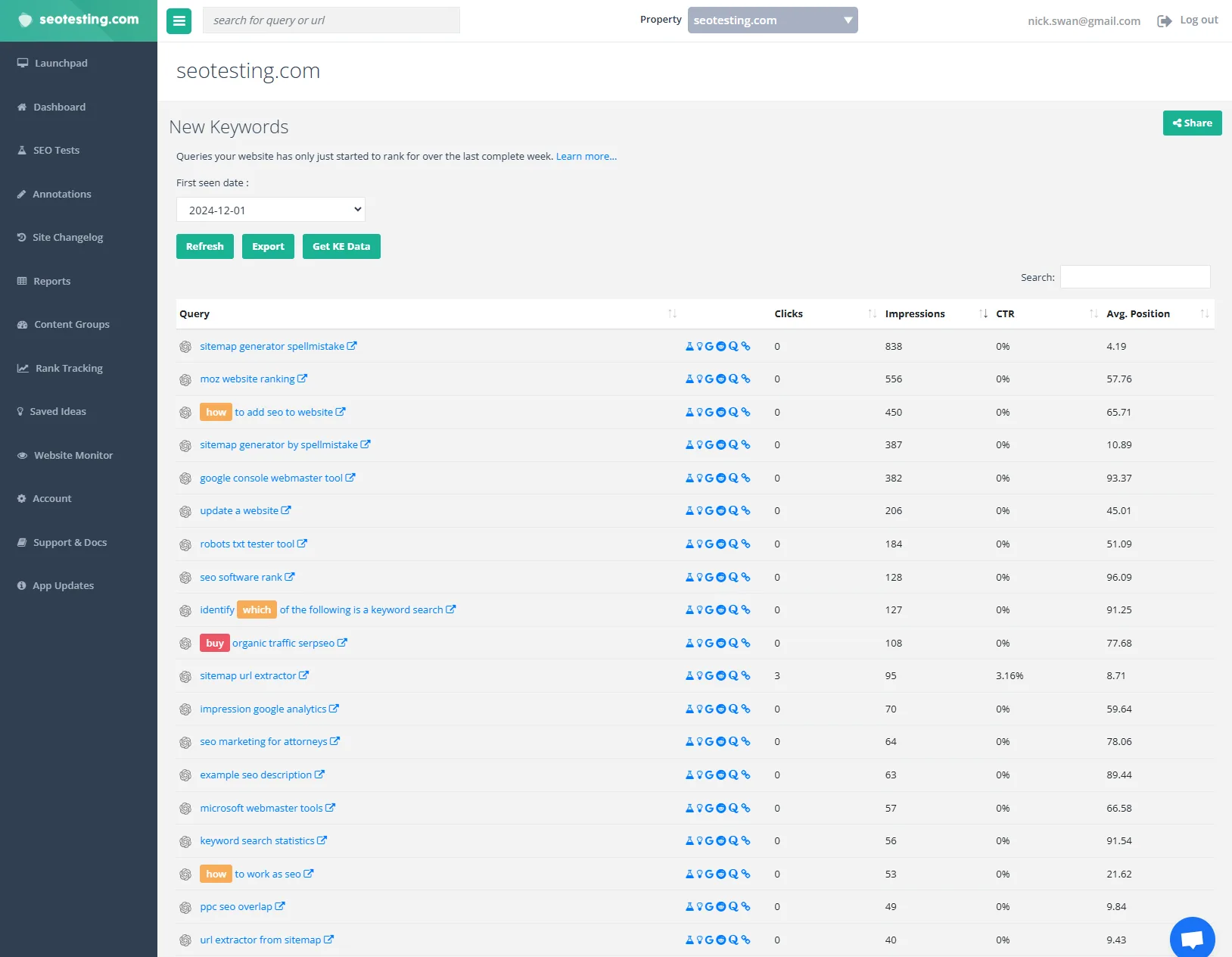Focus the table Search input field
The image size is (1232, 957).
point(1134,277)
